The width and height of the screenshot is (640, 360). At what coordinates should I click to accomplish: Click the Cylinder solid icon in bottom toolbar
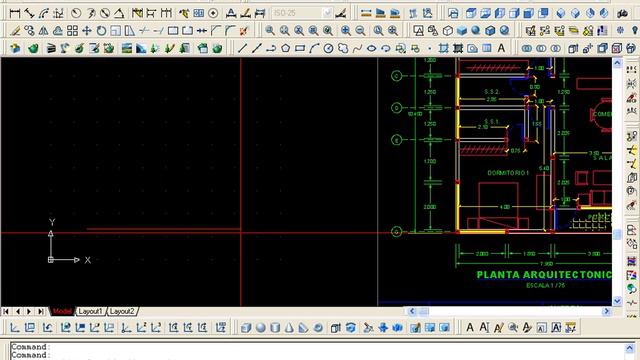pos(275,327)
